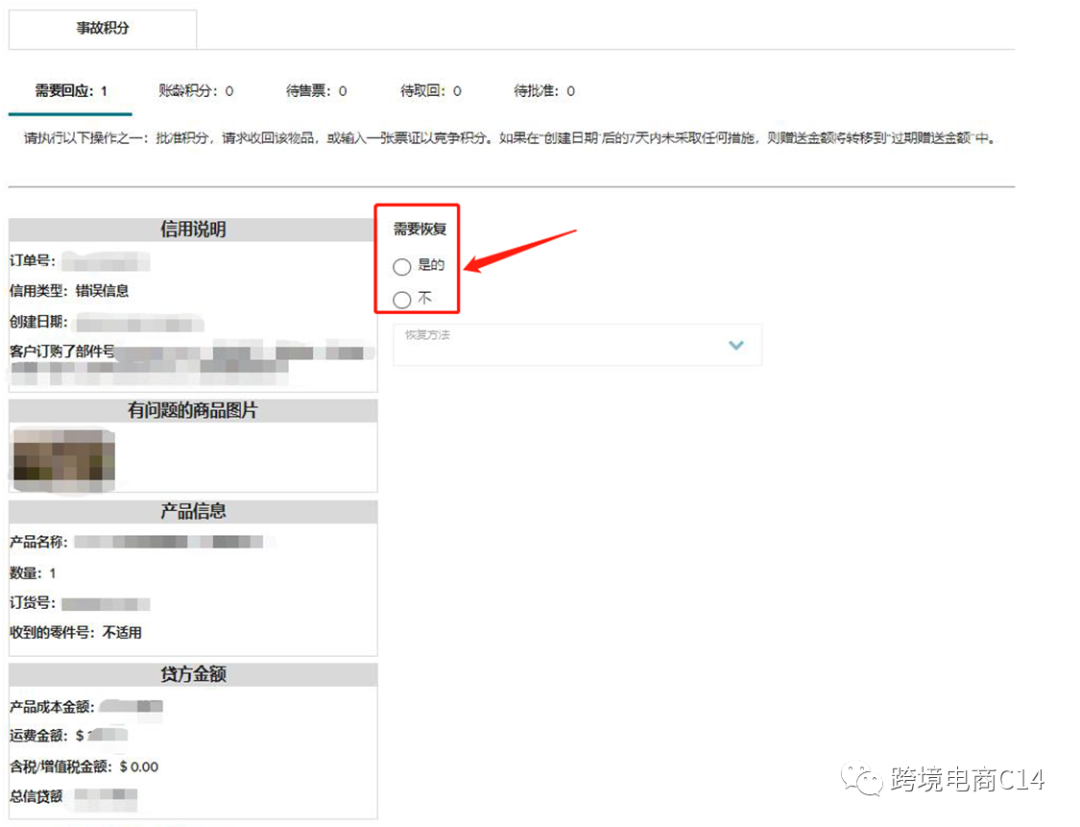The width and height of the screenshot is (1080, 827).
Task: Open the 事故积分 tab
Action: tap(103, 28)
